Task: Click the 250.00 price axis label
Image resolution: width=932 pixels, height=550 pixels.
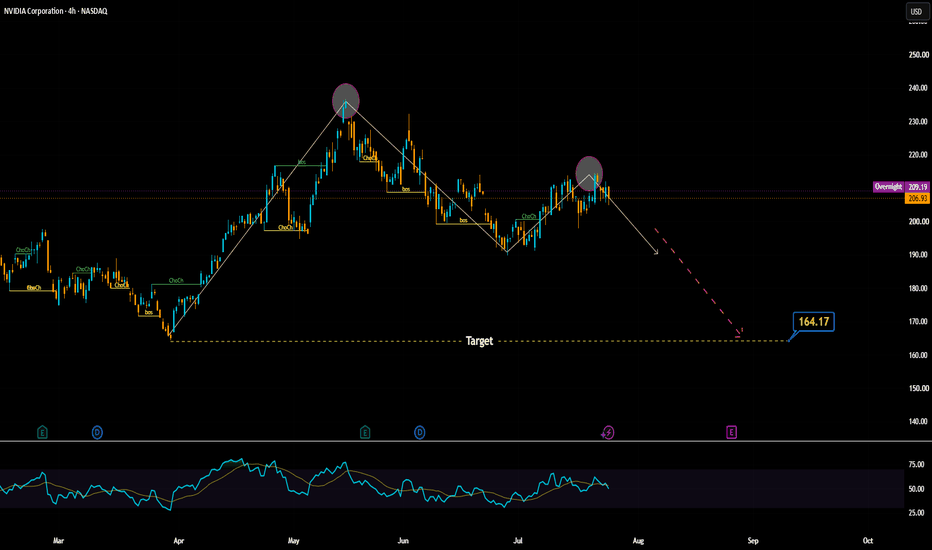Action: [x=918, y=55]
